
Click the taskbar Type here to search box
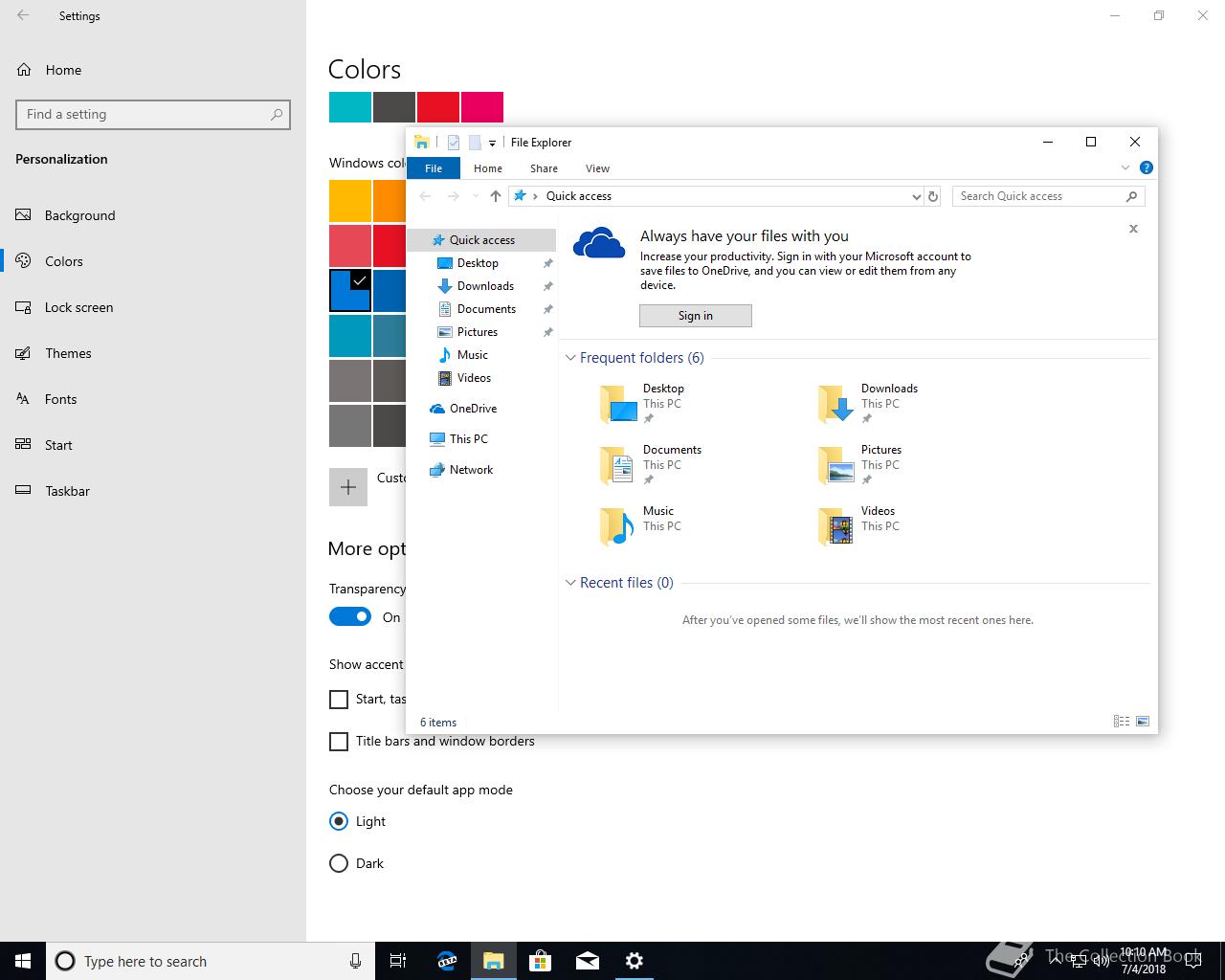(x=209, y=961)
